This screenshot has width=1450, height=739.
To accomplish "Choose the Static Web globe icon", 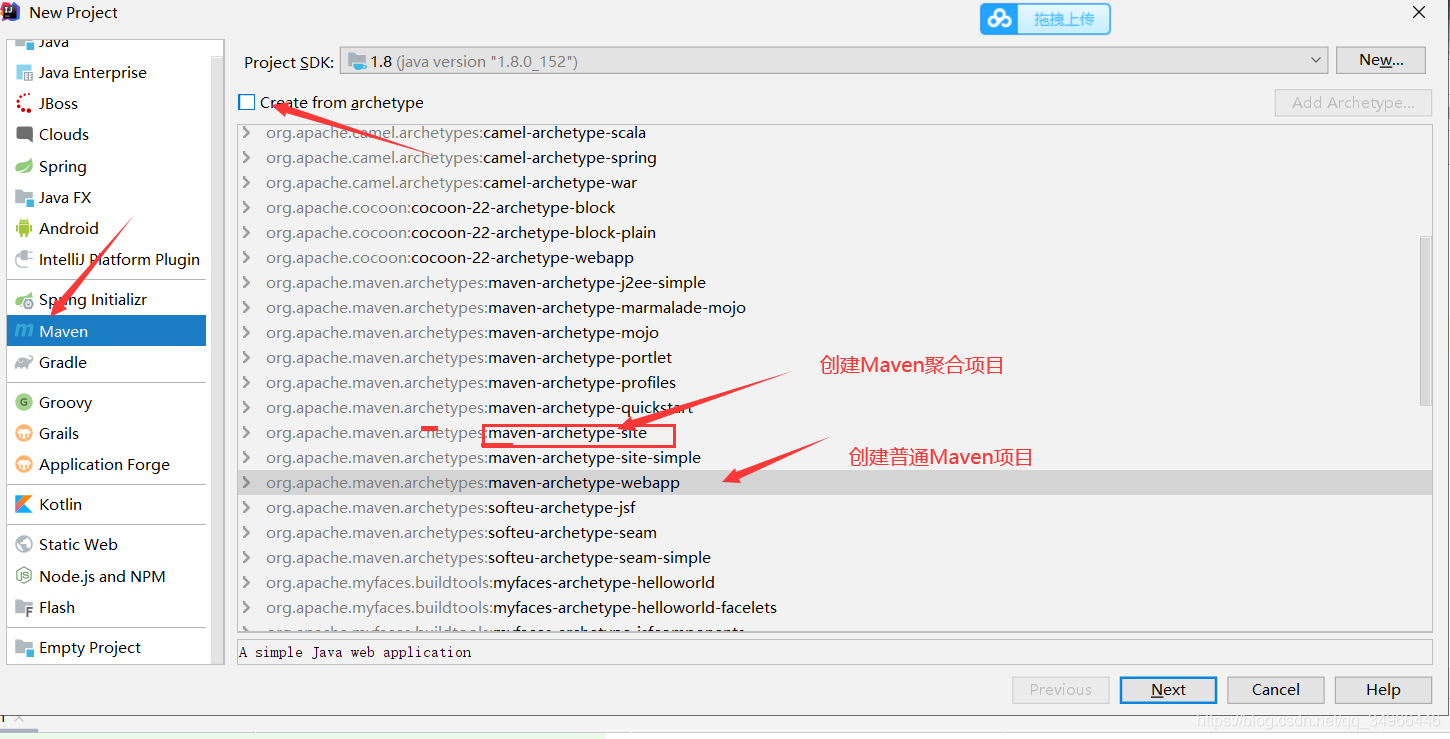I will point(24,544).
